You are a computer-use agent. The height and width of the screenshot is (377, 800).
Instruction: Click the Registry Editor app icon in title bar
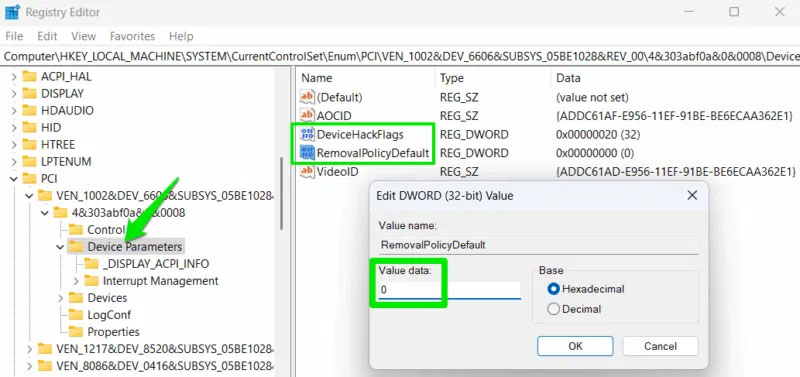coord(12,12)
